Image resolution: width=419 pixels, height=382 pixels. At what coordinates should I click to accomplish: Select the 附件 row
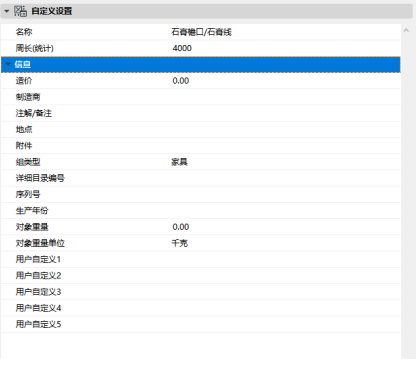[x=201, y=146]
